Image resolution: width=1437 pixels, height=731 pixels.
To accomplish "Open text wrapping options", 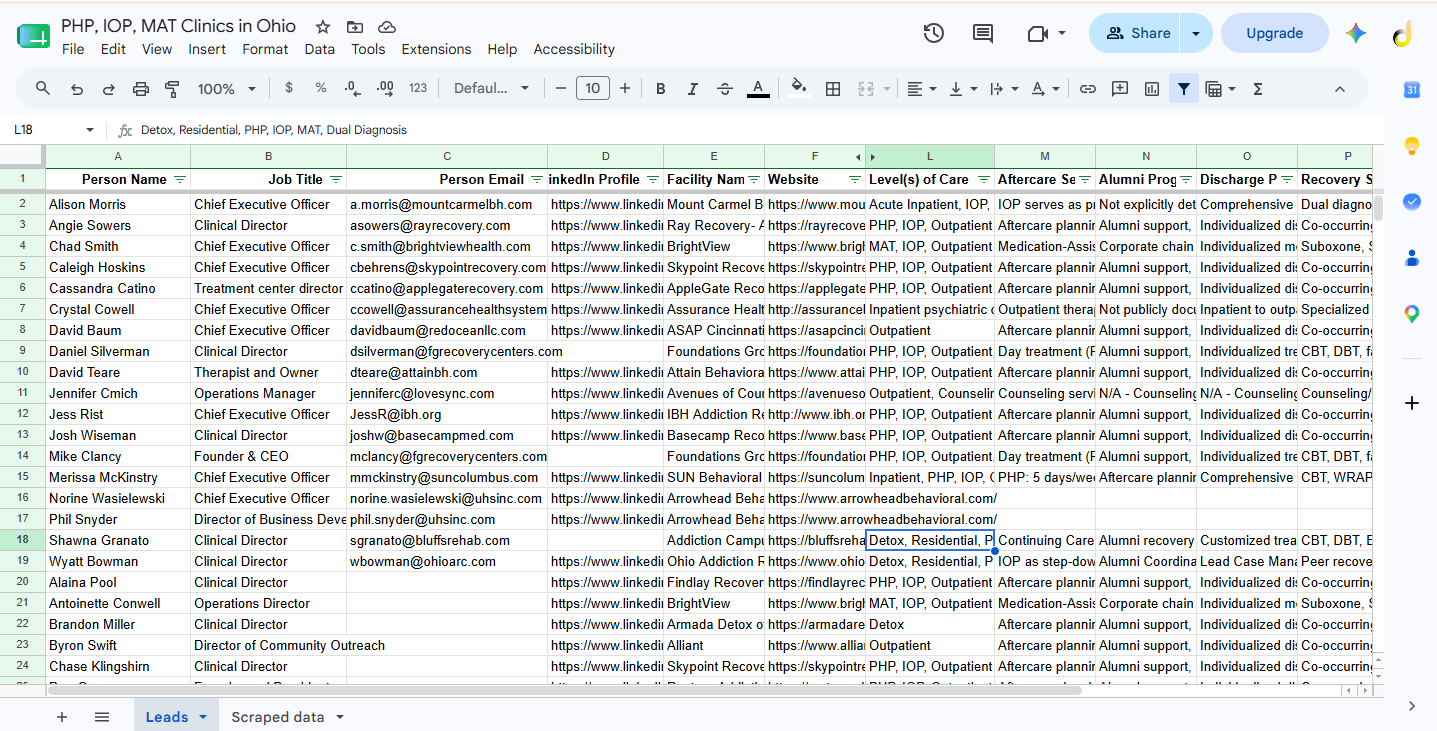I will 1003,88.
